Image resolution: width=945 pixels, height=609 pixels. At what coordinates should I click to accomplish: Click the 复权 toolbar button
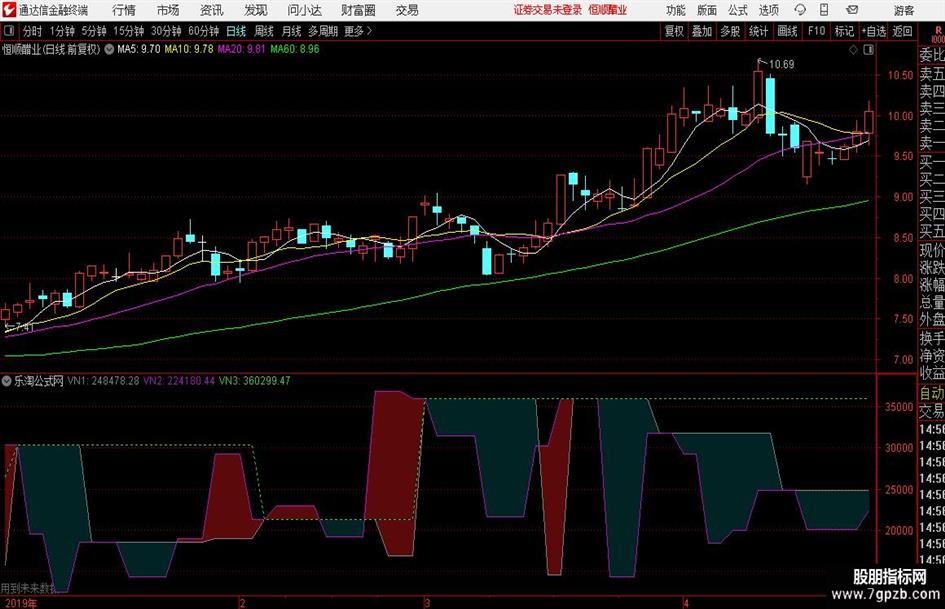[x=674, y=31]
